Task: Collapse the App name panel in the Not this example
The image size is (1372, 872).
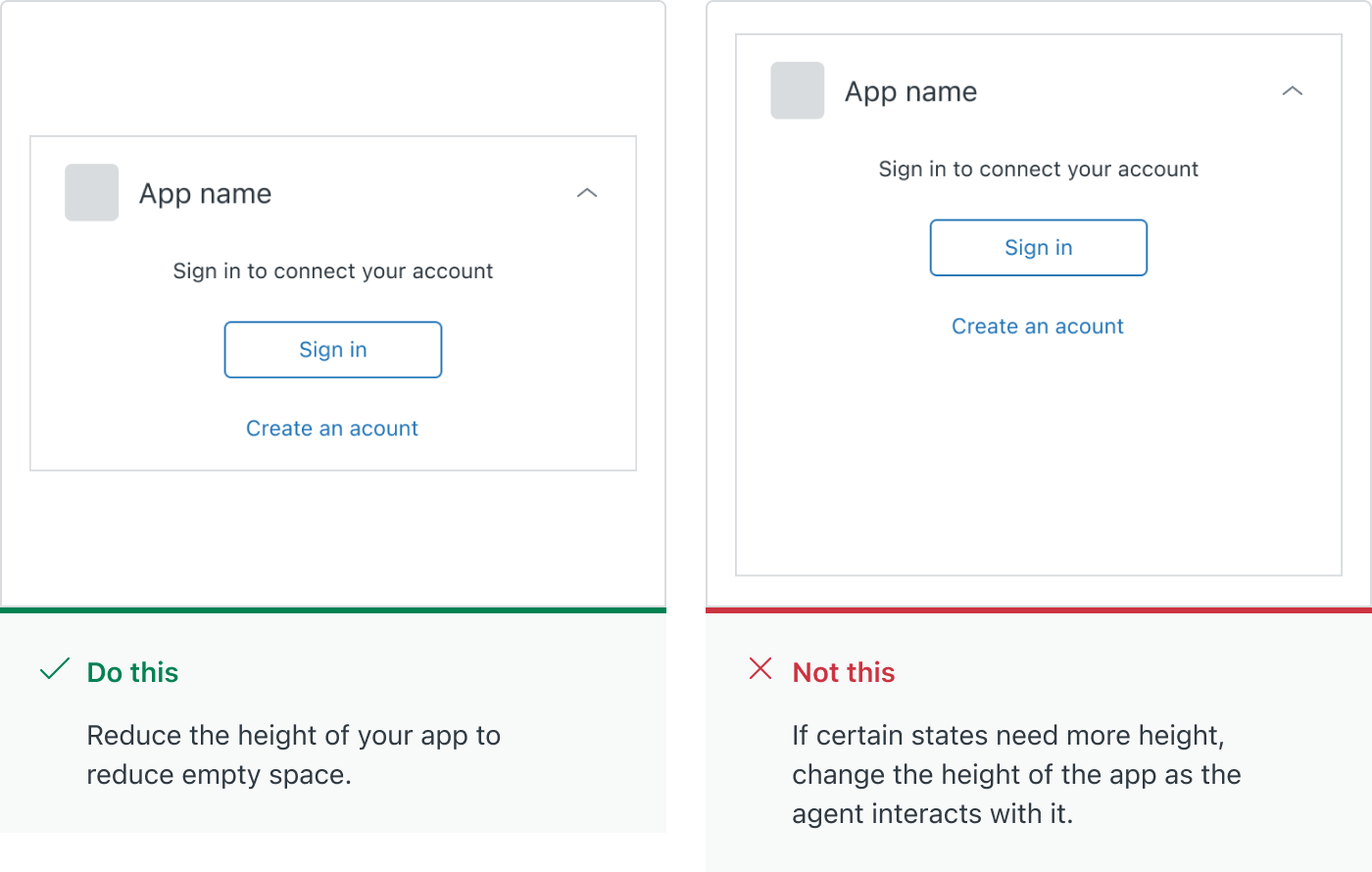Action: click(1293, 91)
